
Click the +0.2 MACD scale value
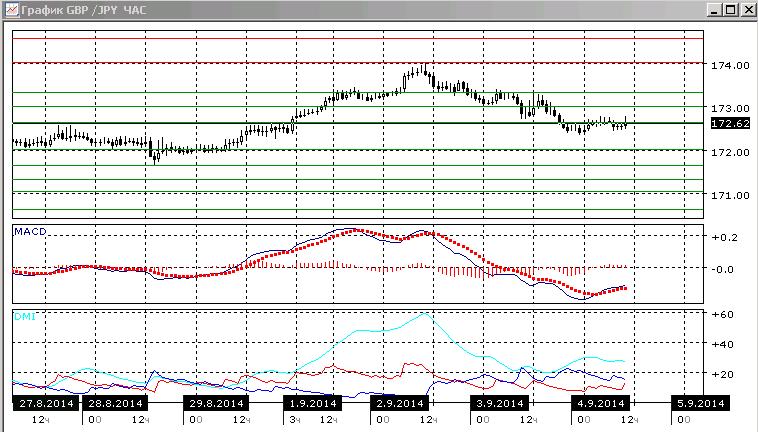point(724,237)
